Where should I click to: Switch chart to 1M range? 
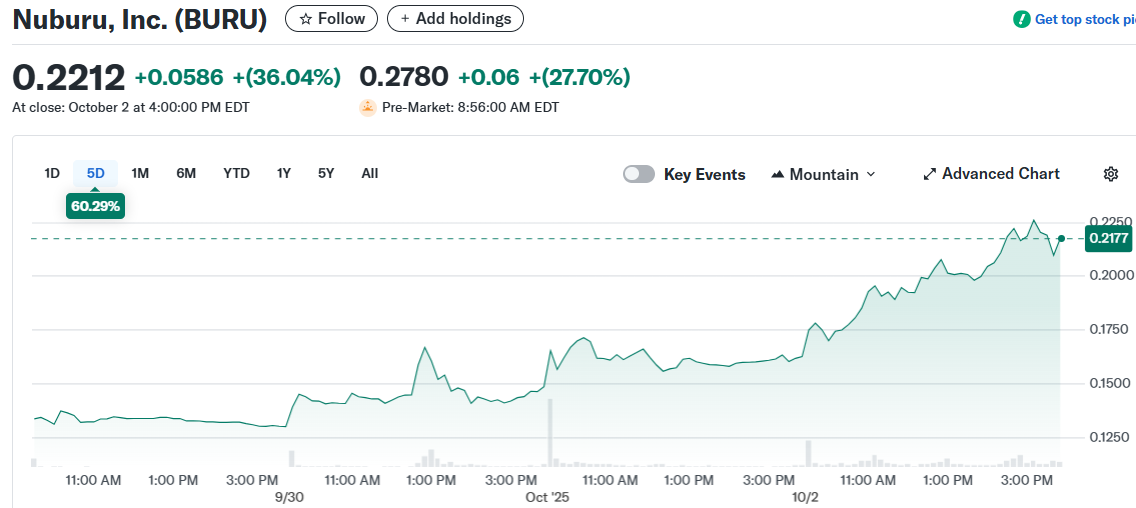[x=140, y=173]
